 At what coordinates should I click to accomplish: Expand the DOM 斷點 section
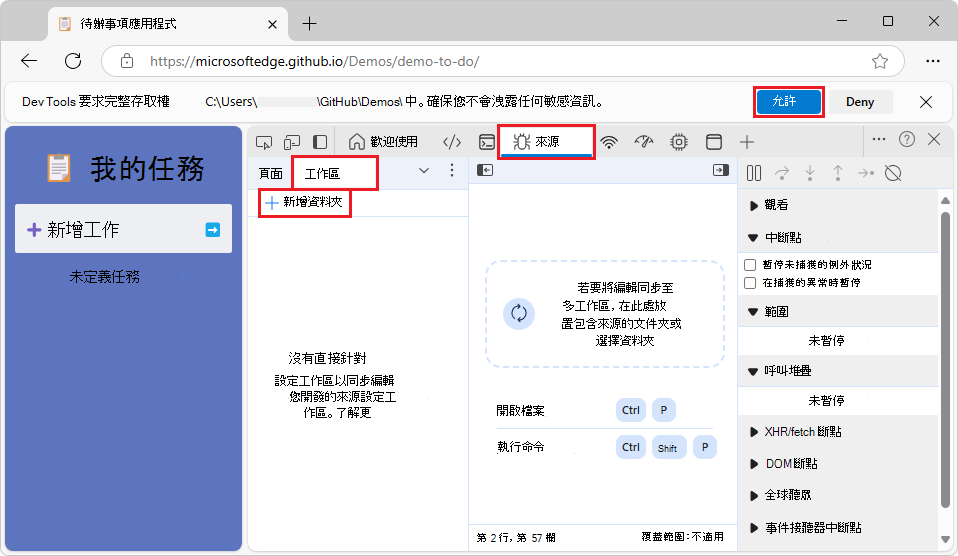(838, 464)
